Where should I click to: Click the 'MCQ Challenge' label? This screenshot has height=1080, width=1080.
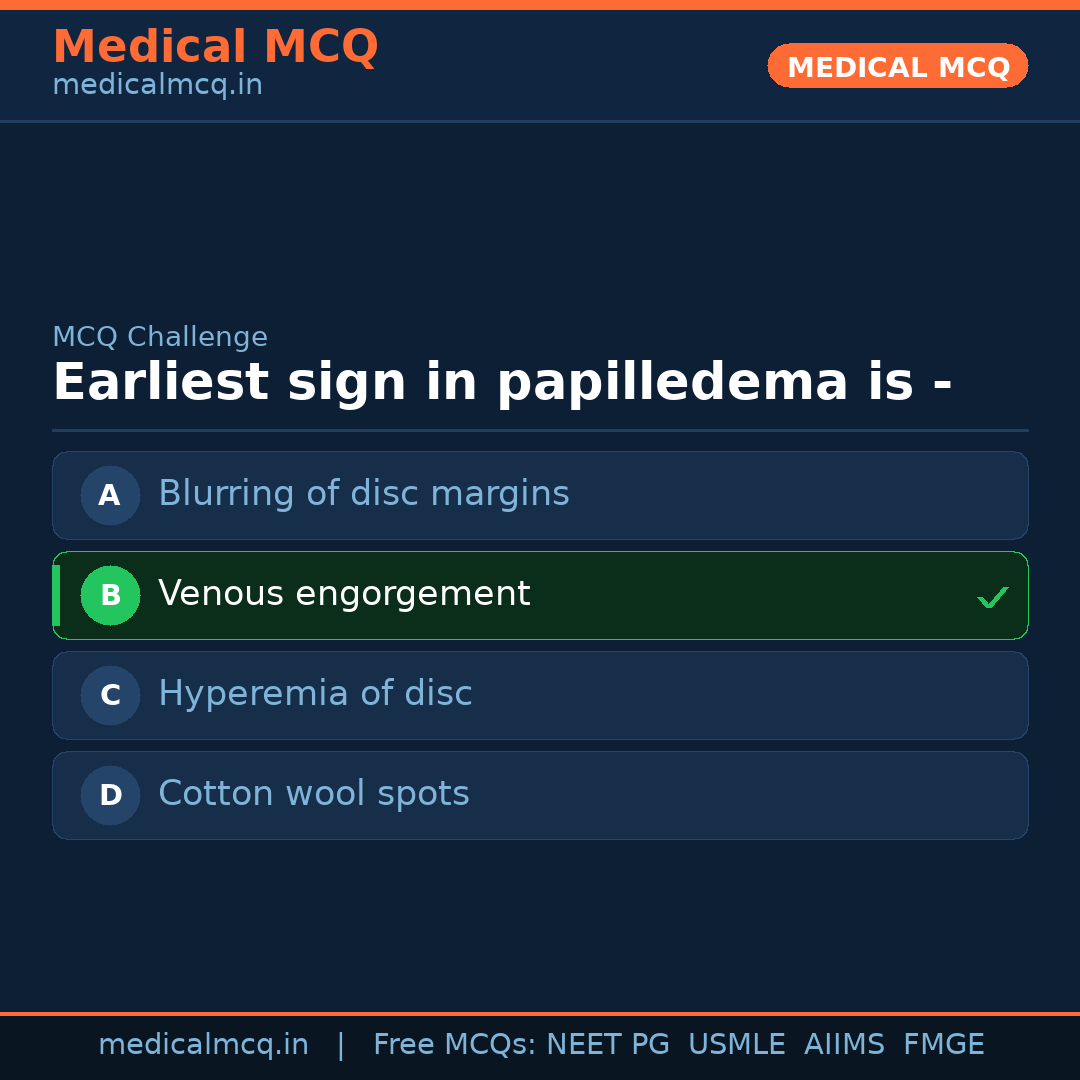(x=160, y=337)
